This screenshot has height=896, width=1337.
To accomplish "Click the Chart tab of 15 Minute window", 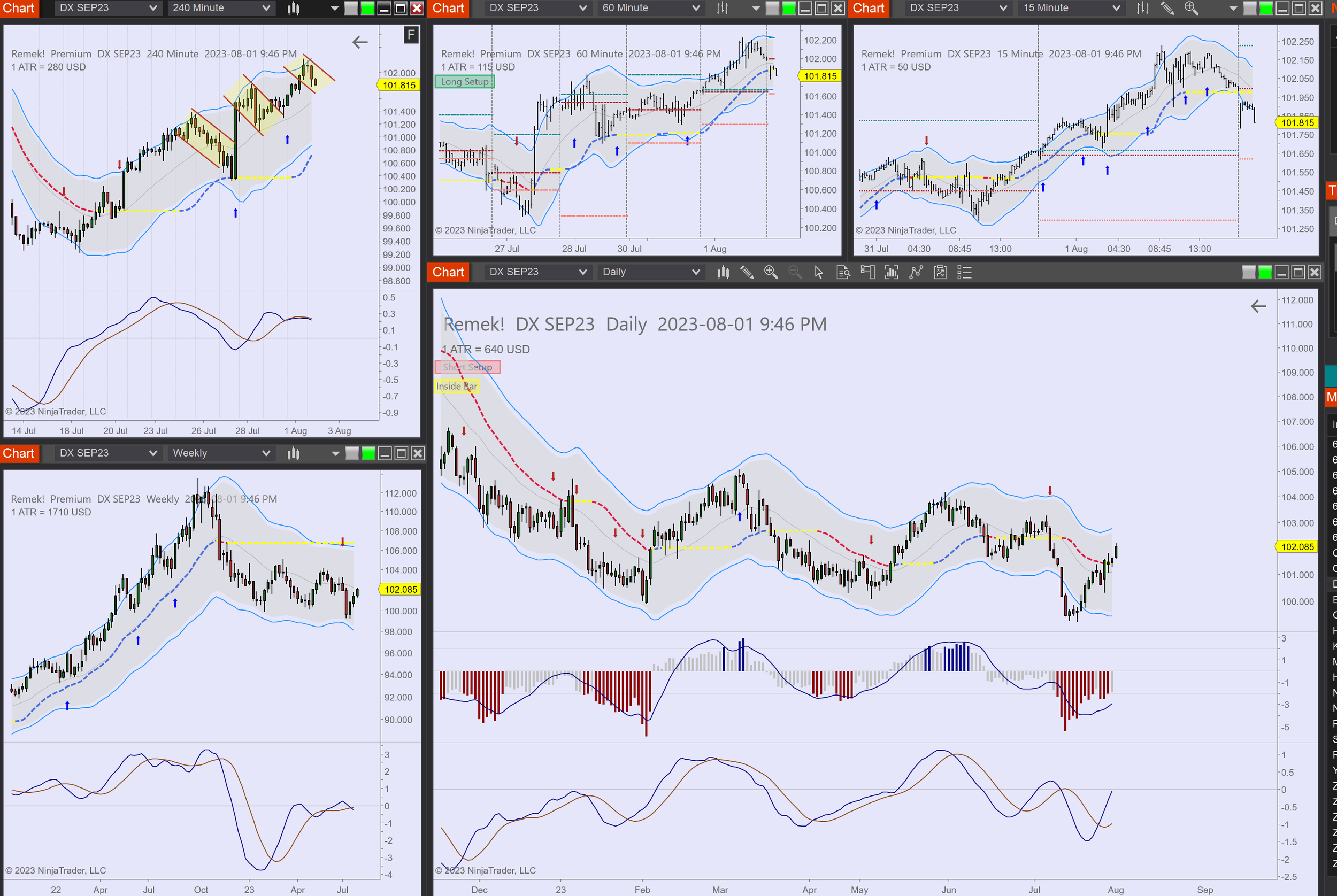I will (869, 8).
